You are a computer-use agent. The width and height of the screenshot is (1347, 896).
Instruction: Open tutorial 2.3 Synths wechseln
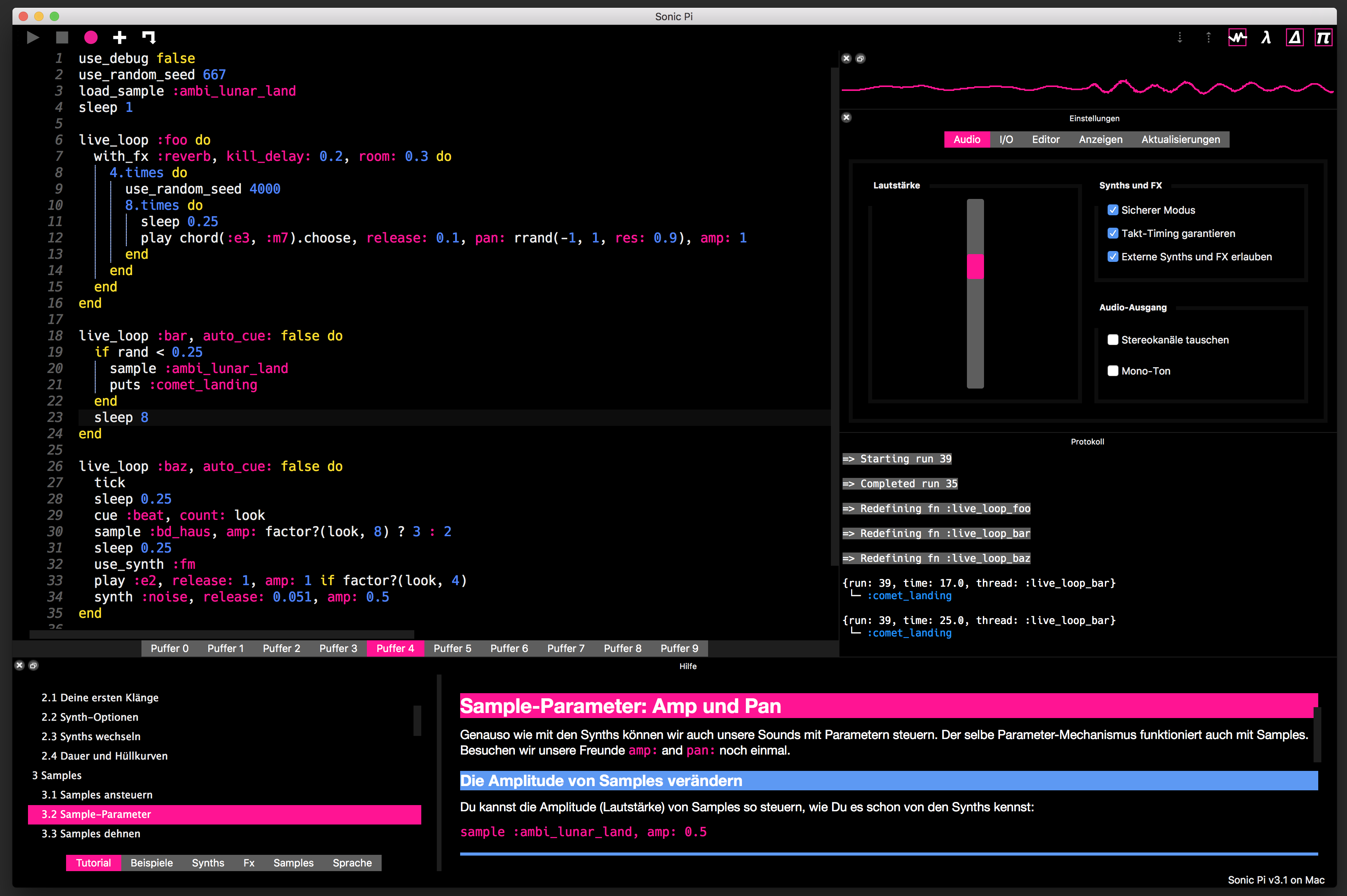coord(224,736)
